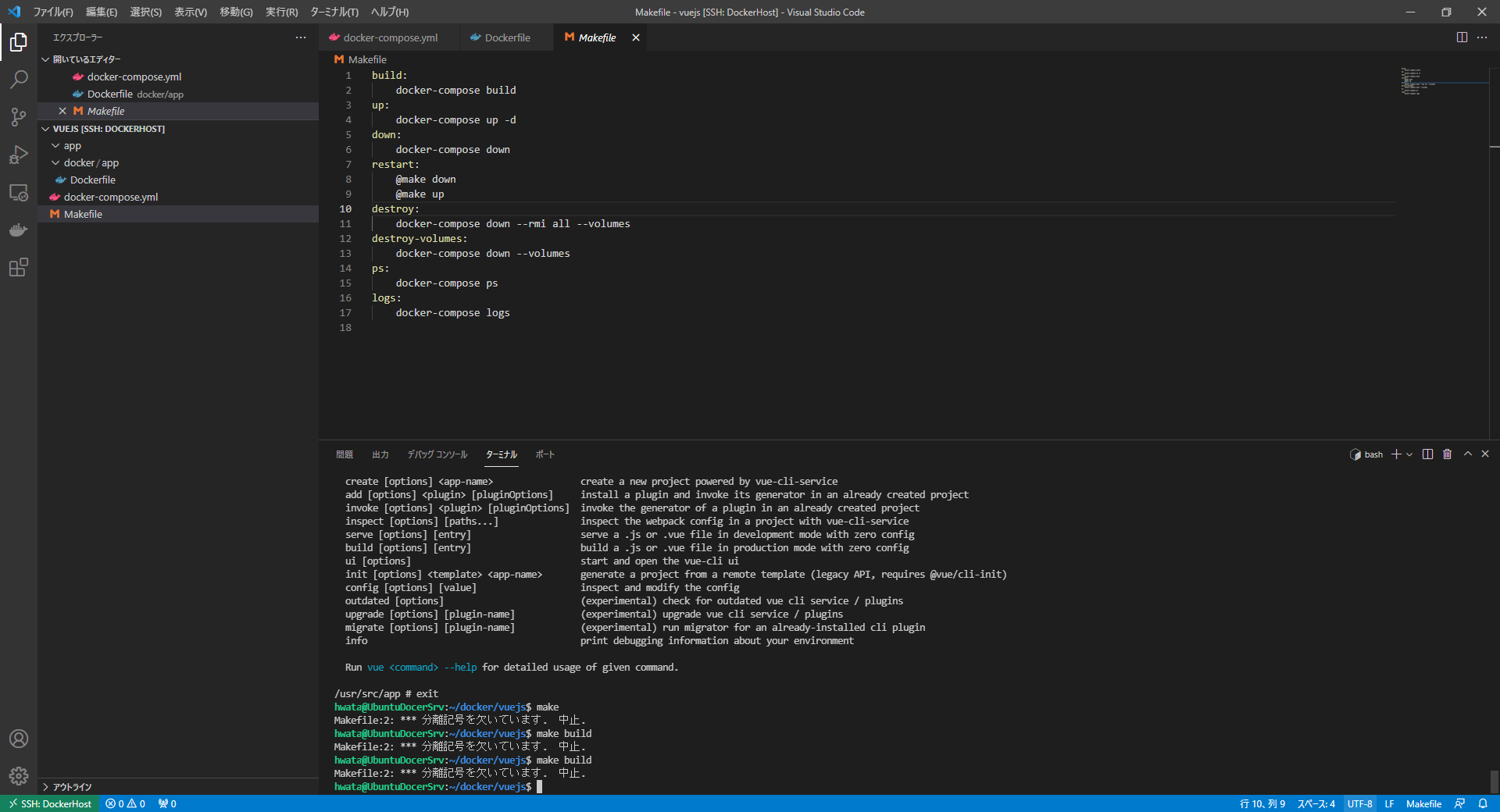Open the Extensions view icon

(x=19, y=267)
